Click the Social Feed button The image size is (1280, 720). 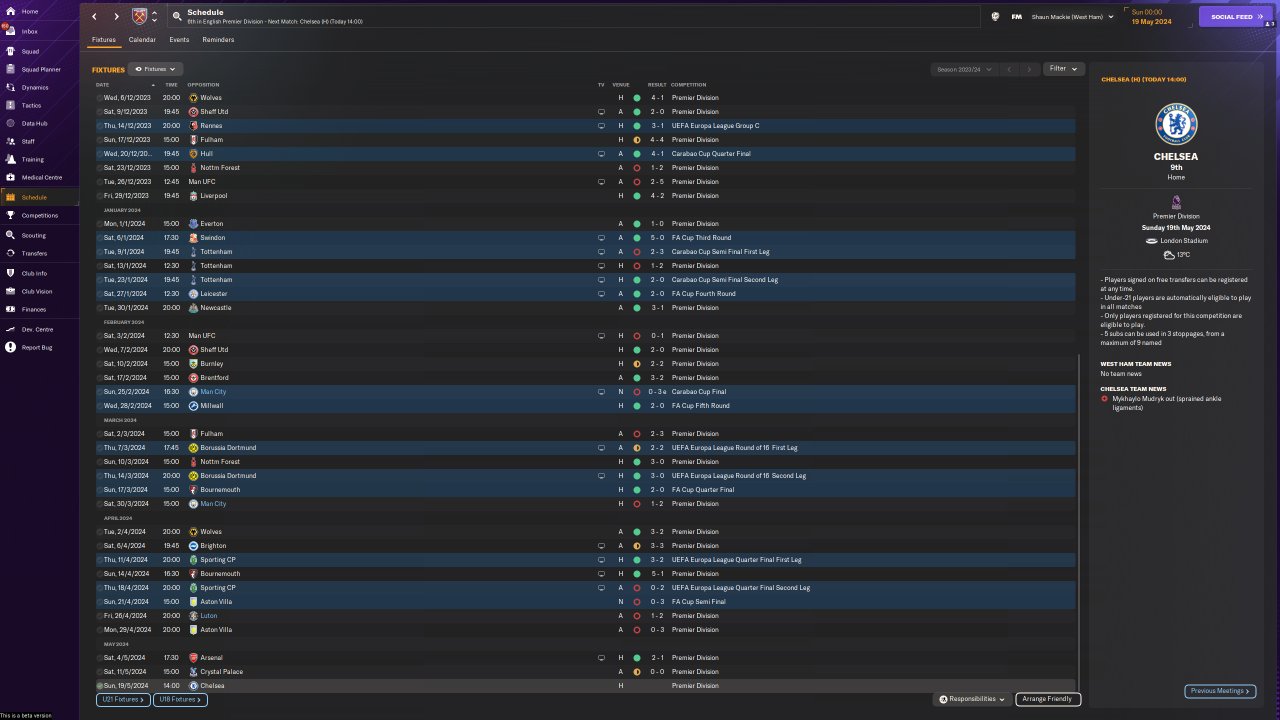[1236, 16]
